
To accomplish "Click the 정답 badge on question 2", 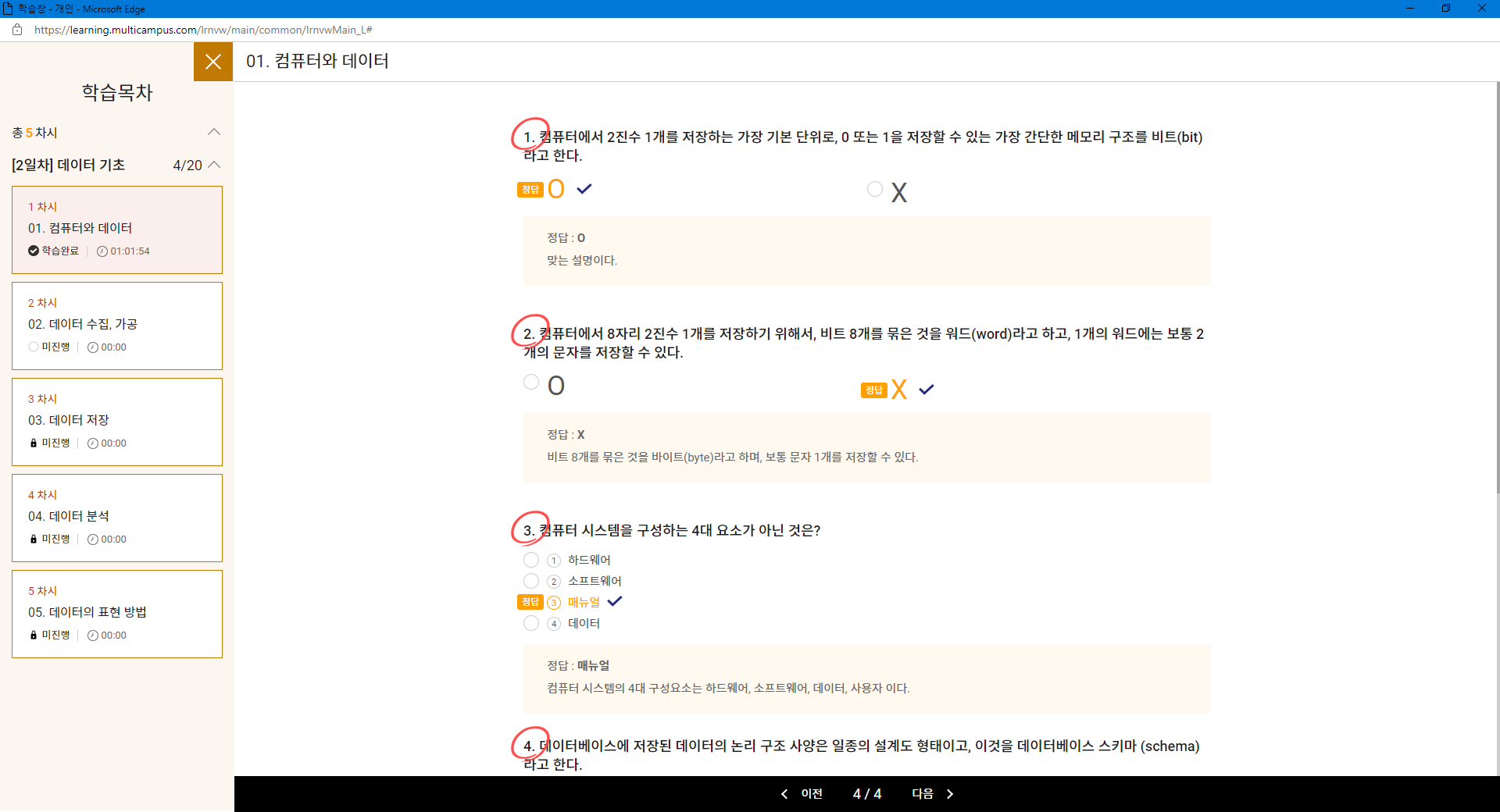I will point(874,390).
